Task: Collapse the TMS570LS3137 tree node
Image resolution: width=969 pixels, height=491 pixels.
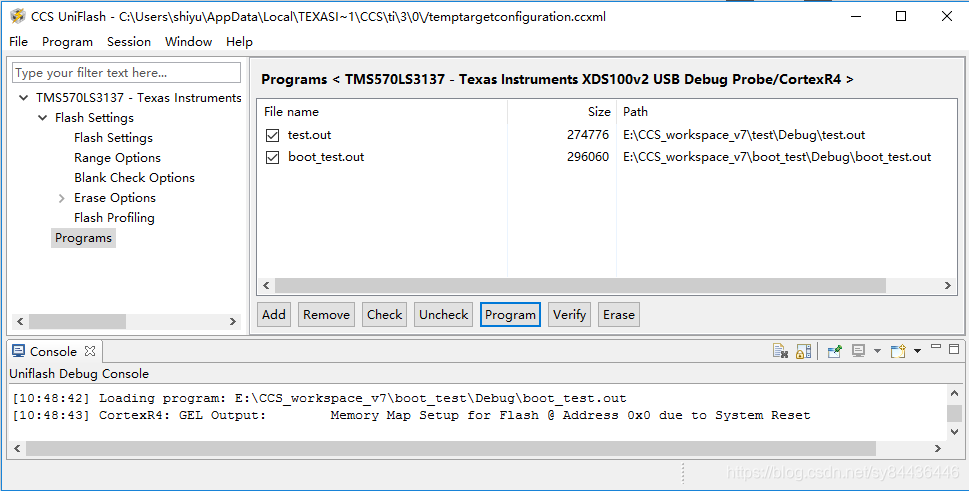Action: [x=23, y=98]
